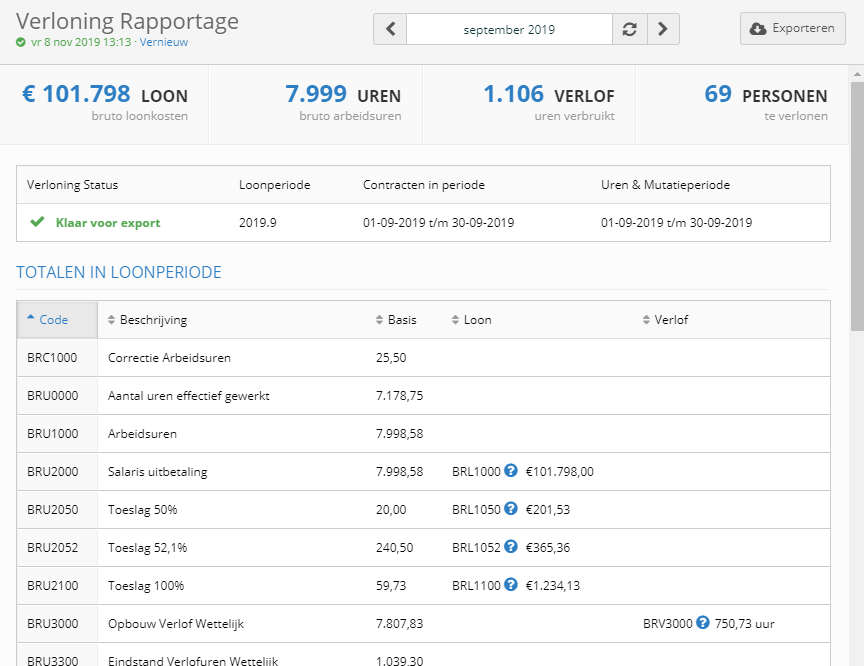Open help icon next to BRL1000

click(511, 470)
